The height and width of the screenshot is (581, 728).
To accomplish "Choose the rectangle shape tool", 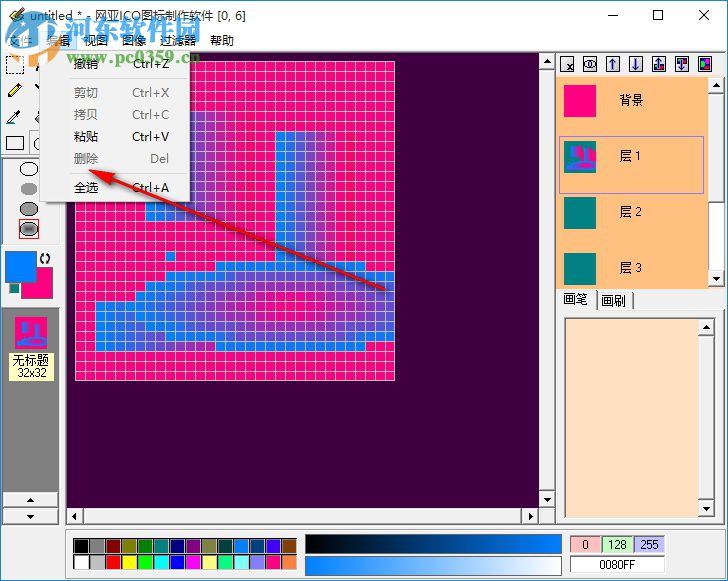I will click(x=15, y=143).
